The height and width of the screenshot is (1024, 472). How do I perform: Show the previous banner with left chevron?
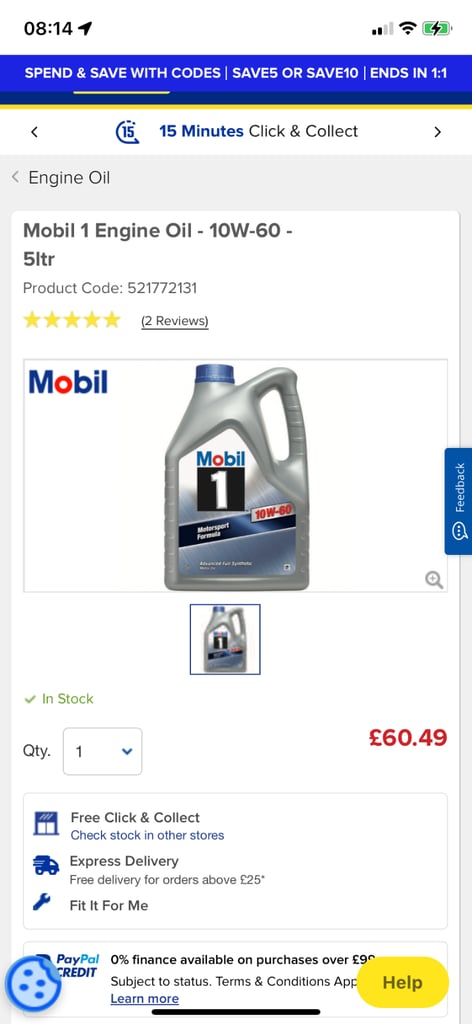[x=35, y=132]
